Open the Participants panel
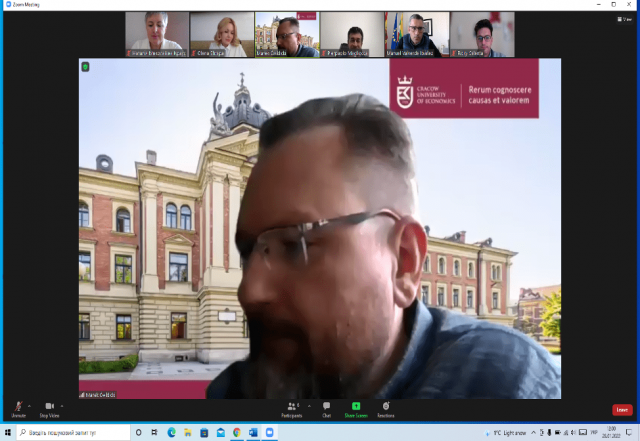 [292, 408]
